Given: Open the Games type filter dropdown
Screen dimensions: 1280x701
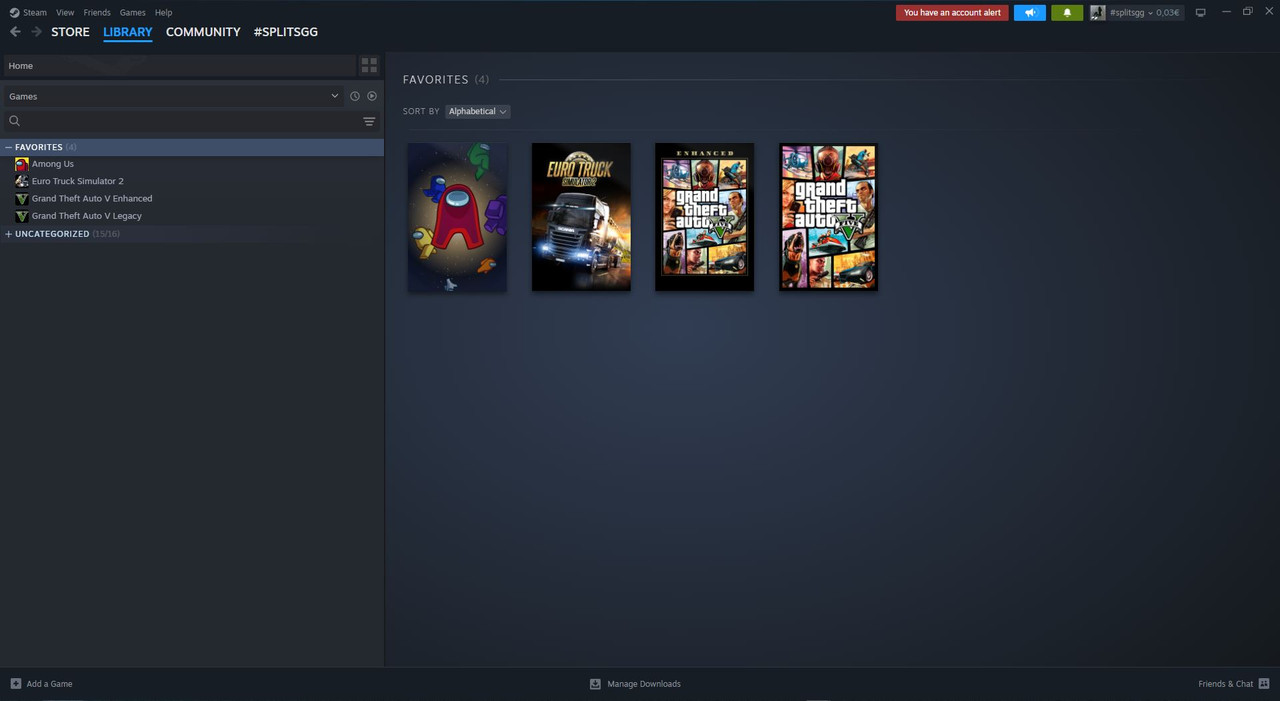Looking at the screenshot, I should [x=174, y=96].
